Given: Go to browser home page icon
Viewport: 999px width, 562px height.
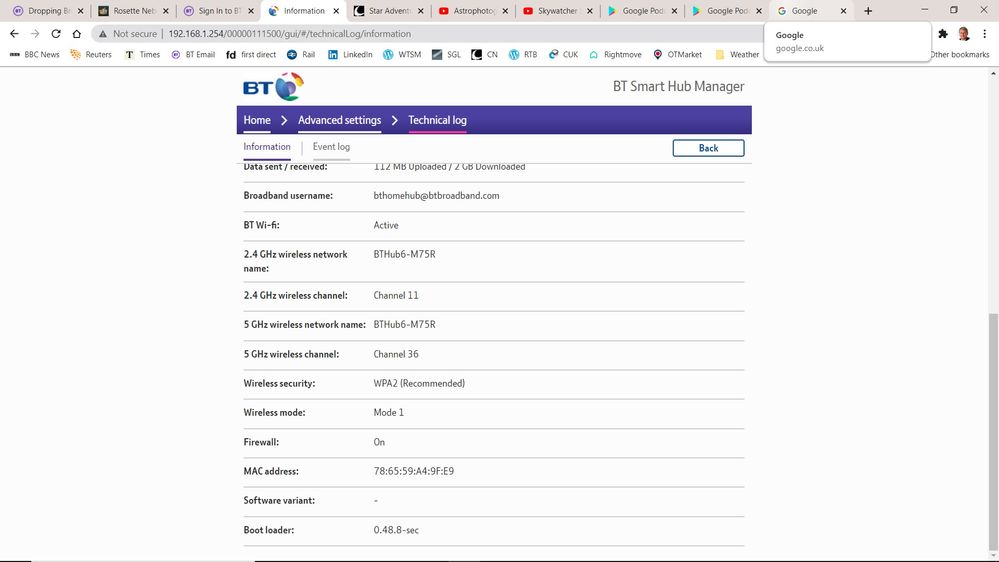Looking at the screenshot, I should coord(77,33).
